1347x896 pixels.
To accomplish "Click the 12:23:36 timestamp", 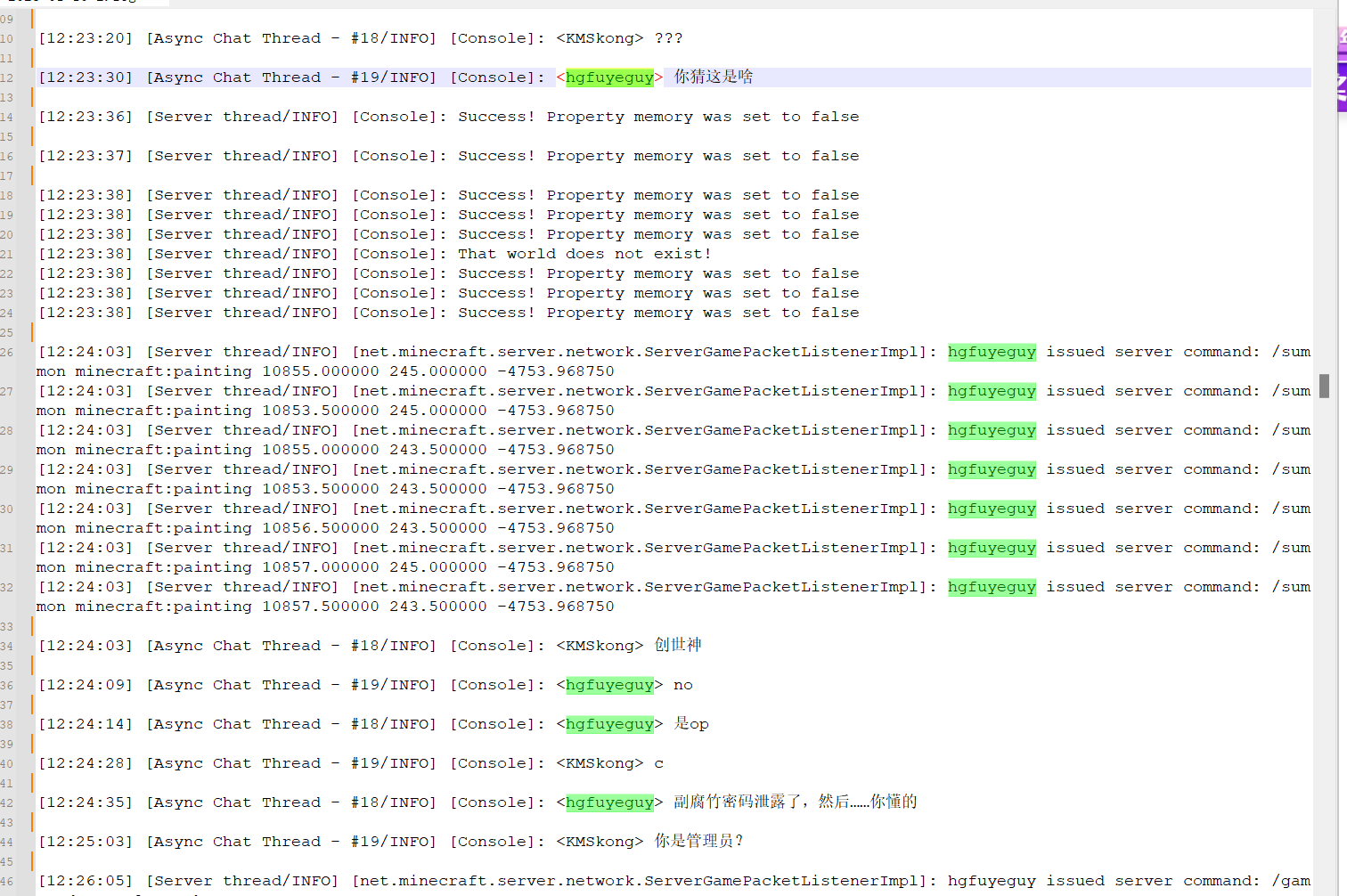I will (86, 117).
